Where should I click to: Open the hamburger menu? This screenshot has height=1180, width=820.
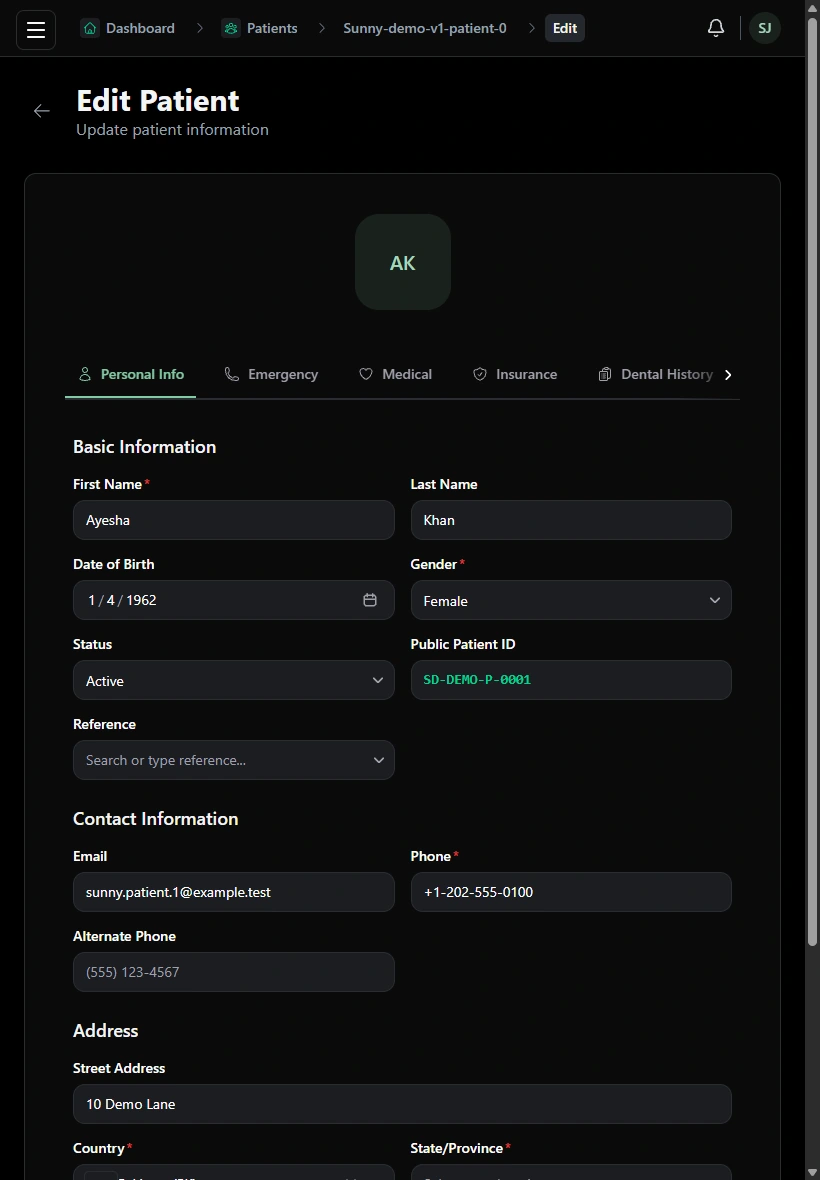(x=36, y=30)
